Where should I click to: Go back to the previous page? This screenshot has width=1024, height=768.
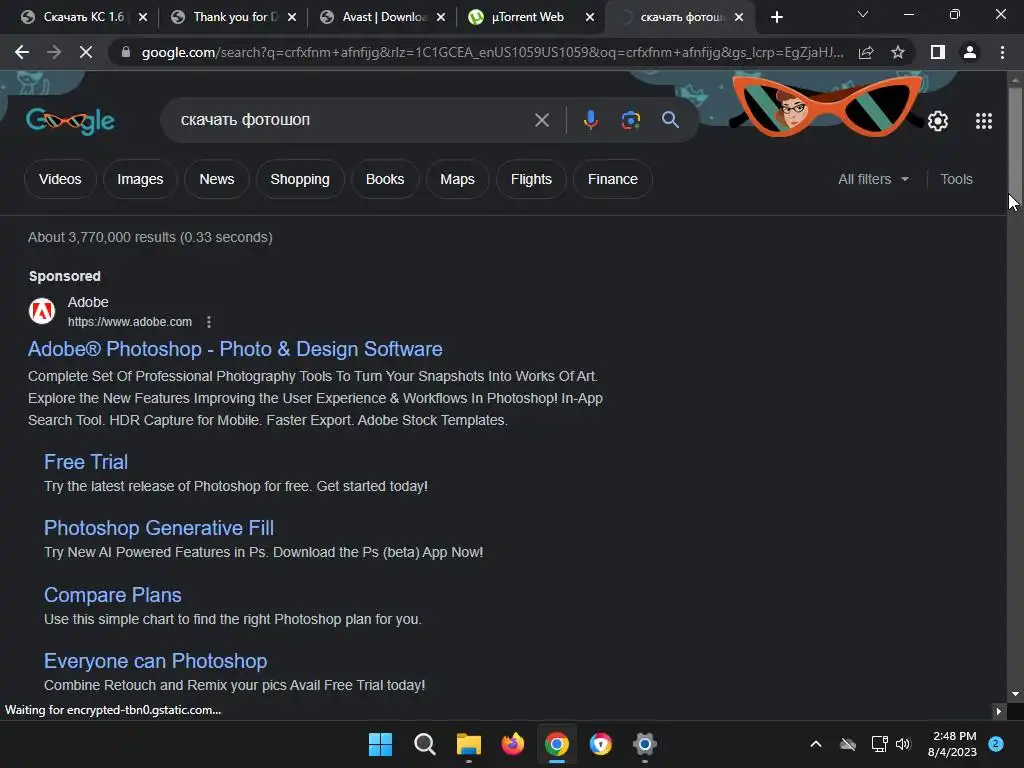(22, 52)
